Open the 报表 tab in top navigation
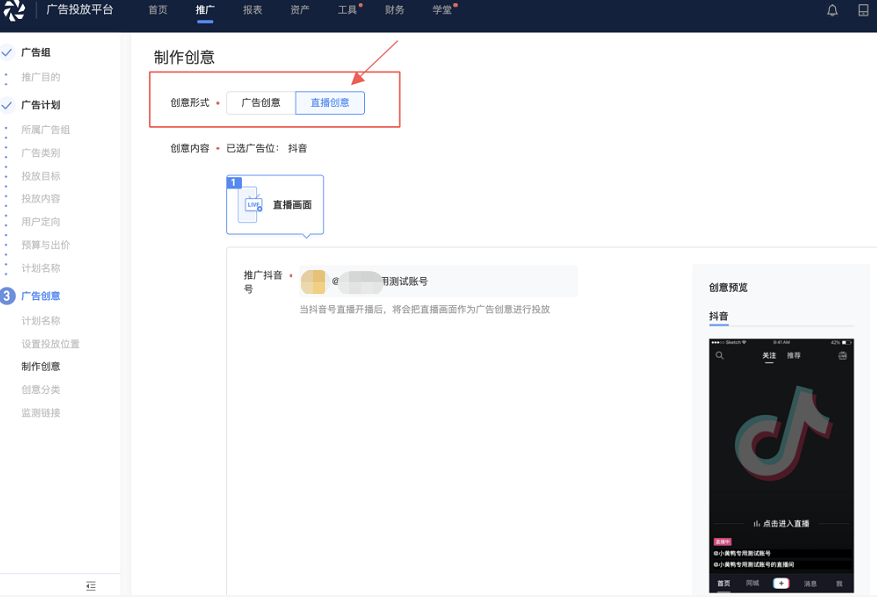The image size is (877, 597). click(252, 10)
